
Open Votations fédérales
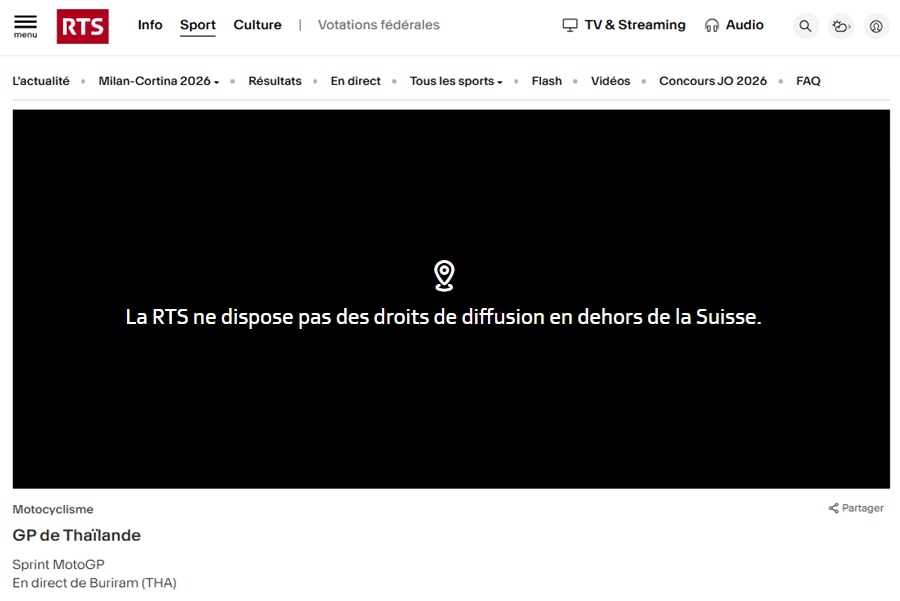coord(378,25)
